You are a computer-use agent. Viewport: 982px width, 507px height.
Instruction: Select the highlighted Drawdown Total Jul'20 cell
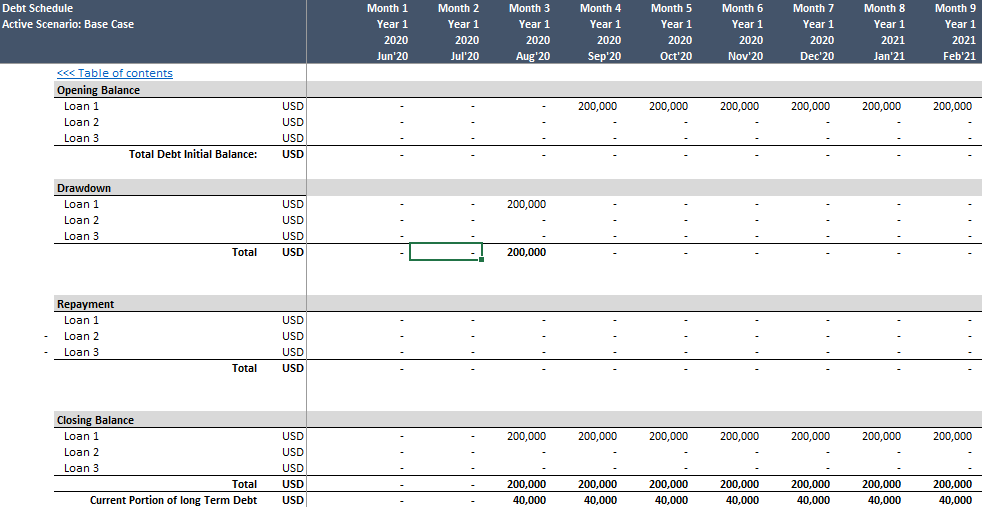pos(446,252)
